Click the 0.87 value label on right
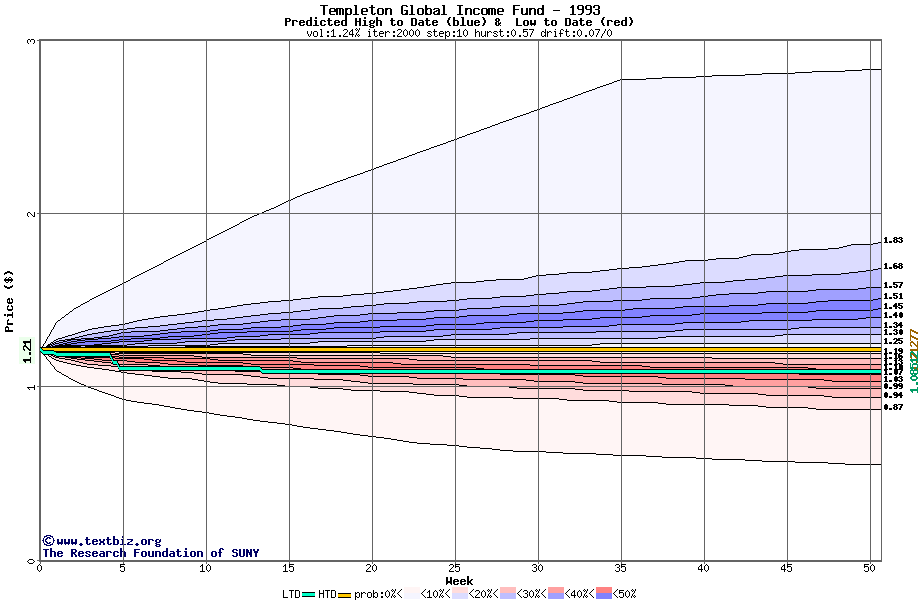This screenshot has width=920, height=600. tap(893, 407)
